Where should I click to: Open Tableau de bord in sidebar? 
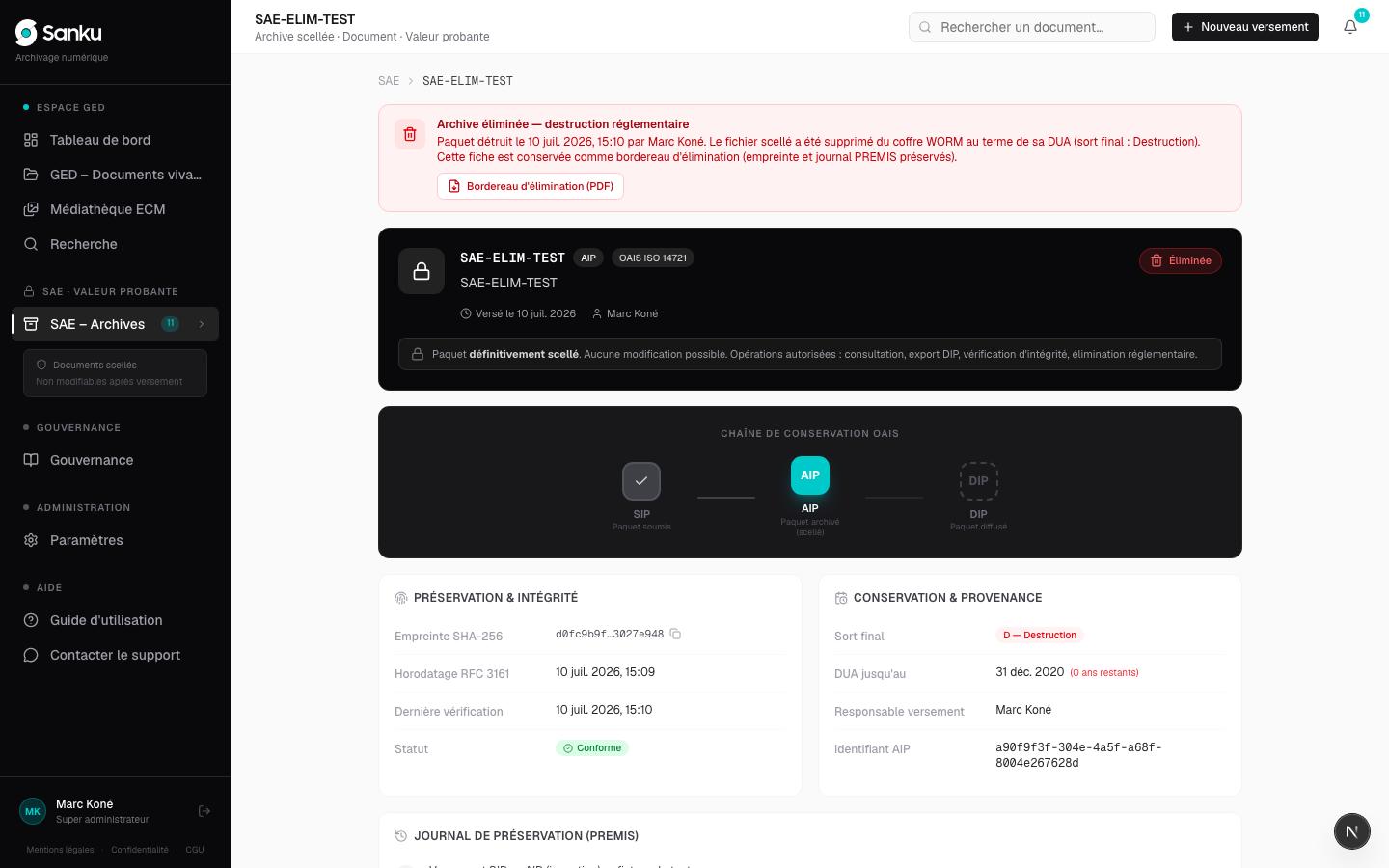[116, 140]
